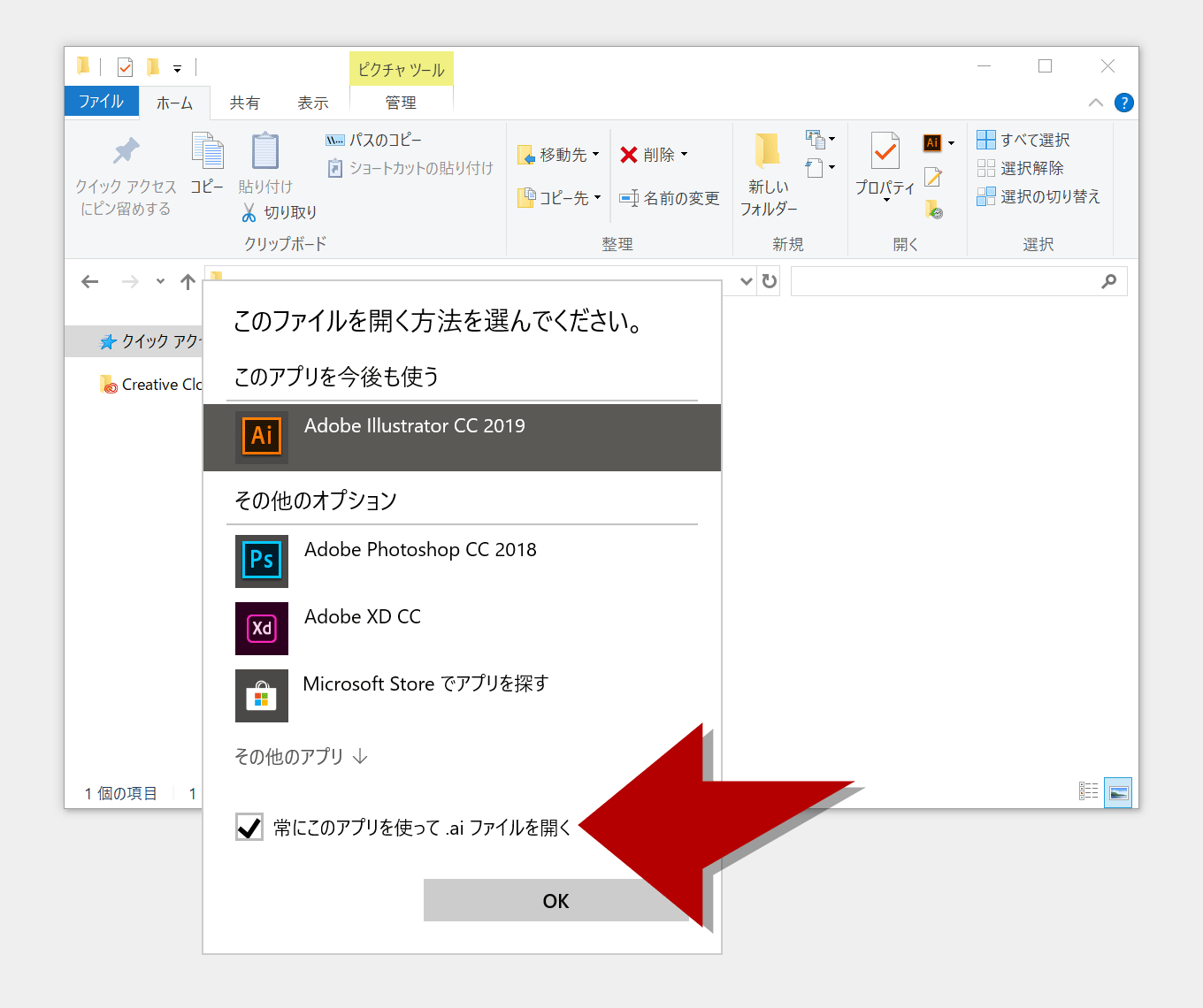1203x1008 pixels.
Task: Customize Quick Access Toolbar dropdown
Action: [177, 68]
